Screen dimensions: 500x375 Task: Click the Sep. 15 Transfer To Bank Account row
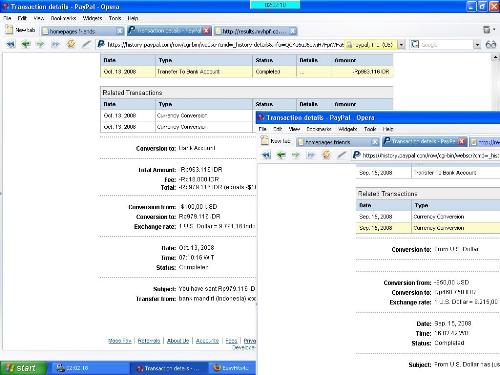428,173
